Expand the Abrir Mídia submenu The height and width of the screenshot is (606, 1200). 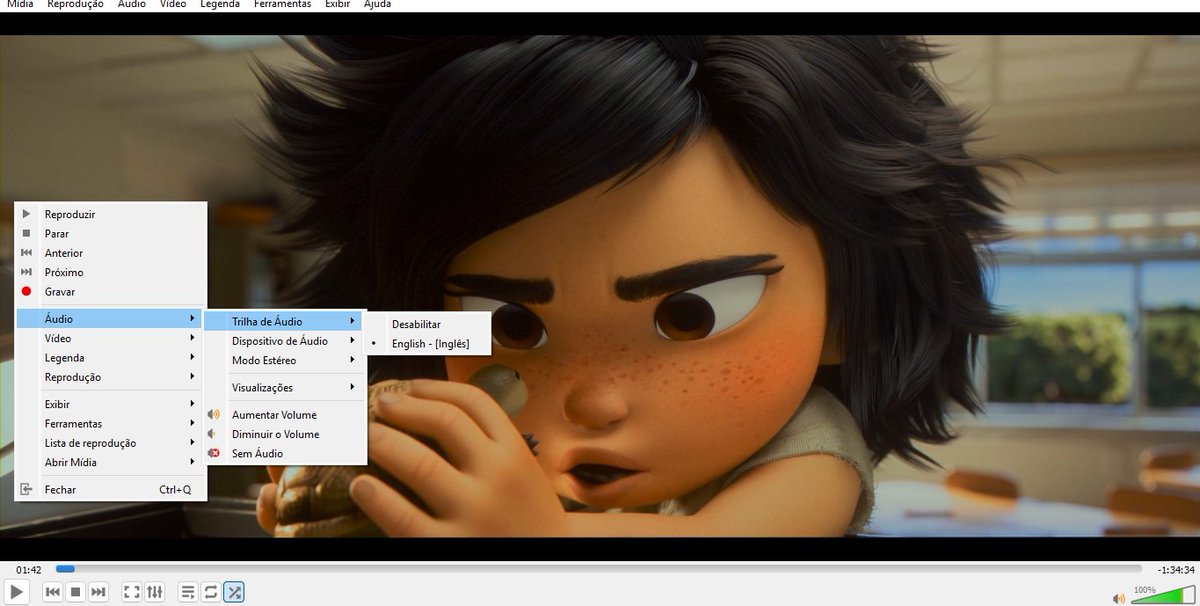click(111, 462)
